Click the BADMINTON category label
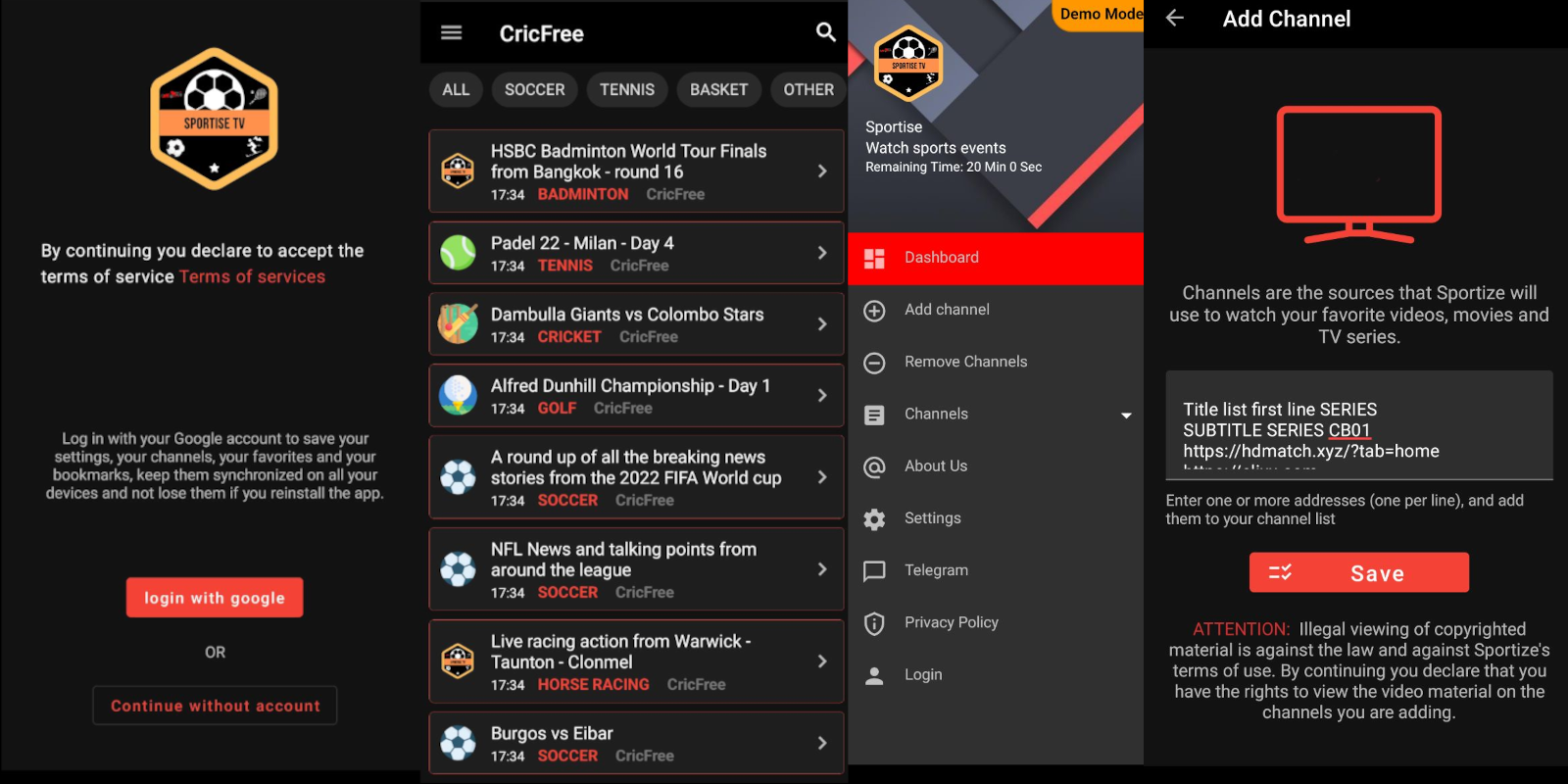This screenshot has height=784, width=1568. (x=583, y=195)
